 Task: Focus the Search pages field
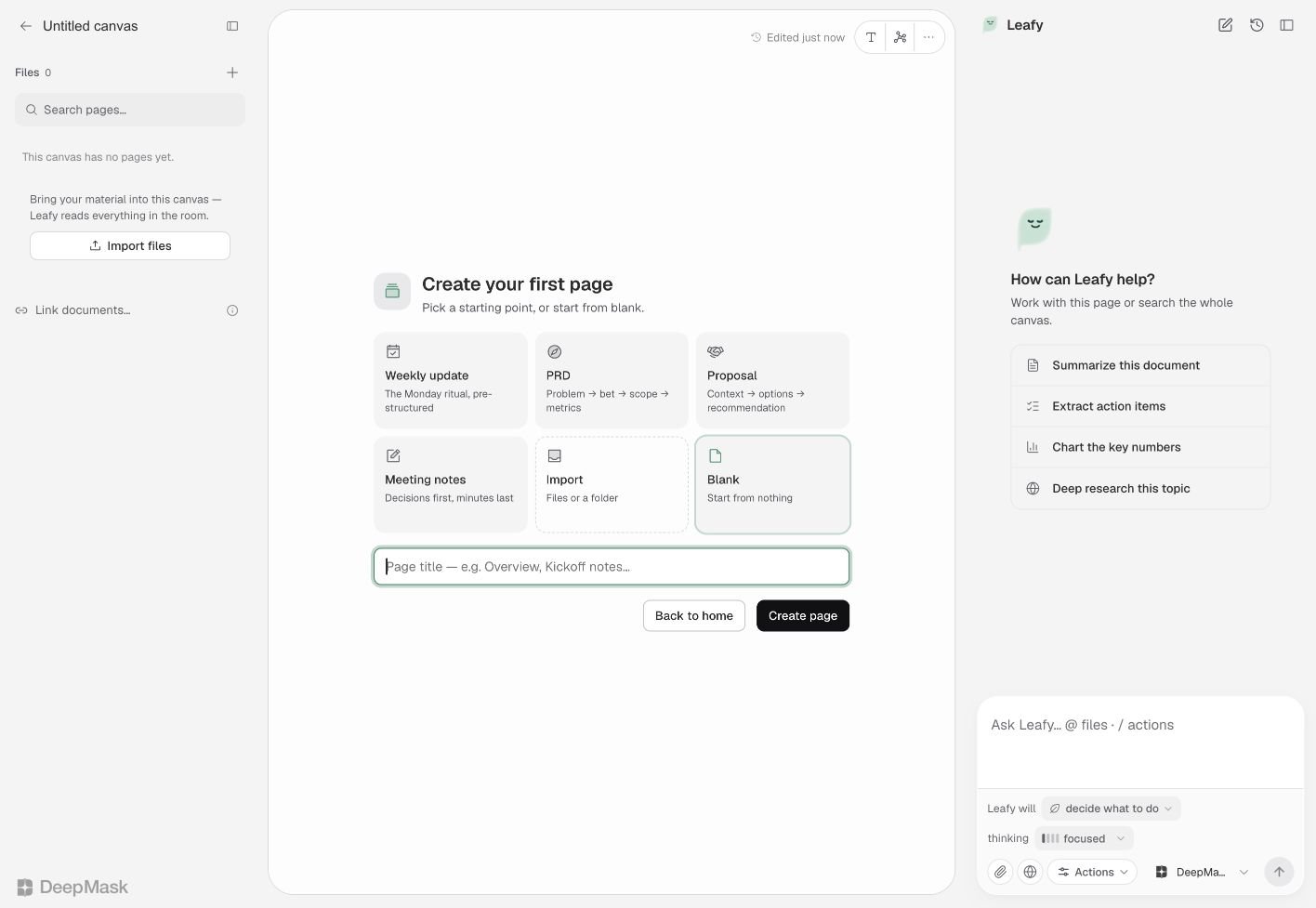click(130, 110)
